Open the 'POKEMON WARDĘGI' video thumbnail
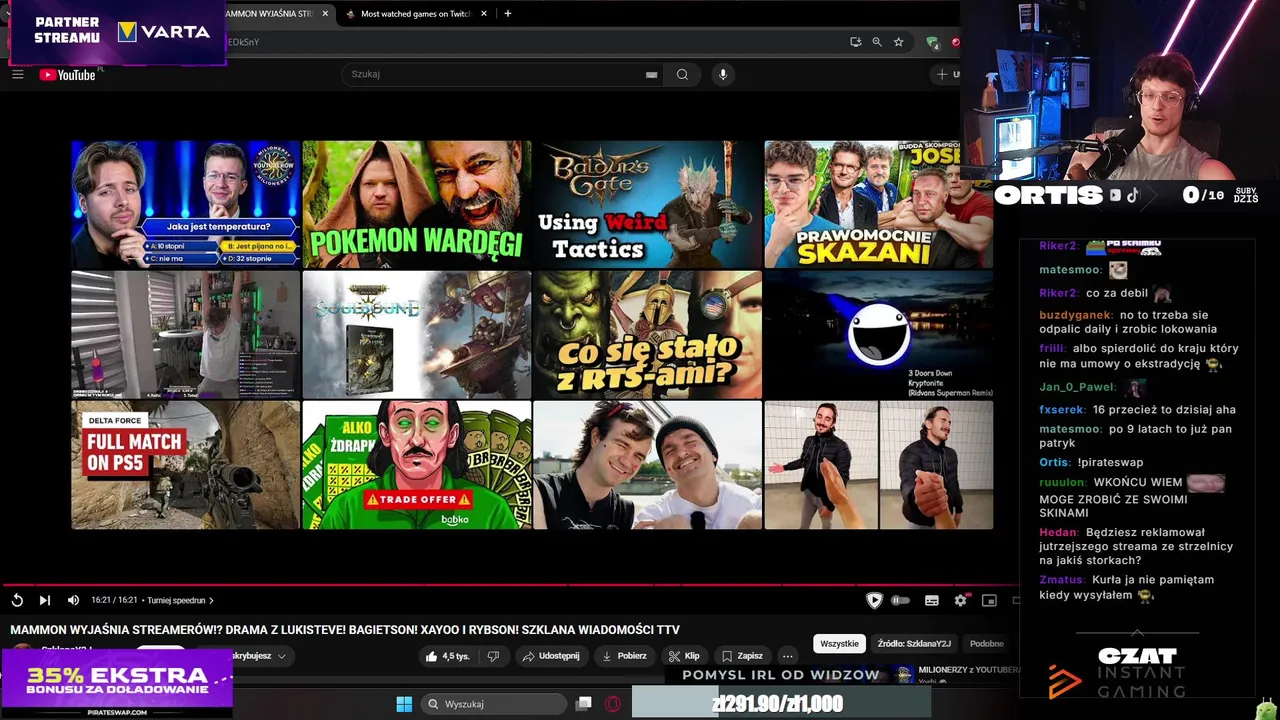Screen dimensions: 1280x720 [417, 204]
